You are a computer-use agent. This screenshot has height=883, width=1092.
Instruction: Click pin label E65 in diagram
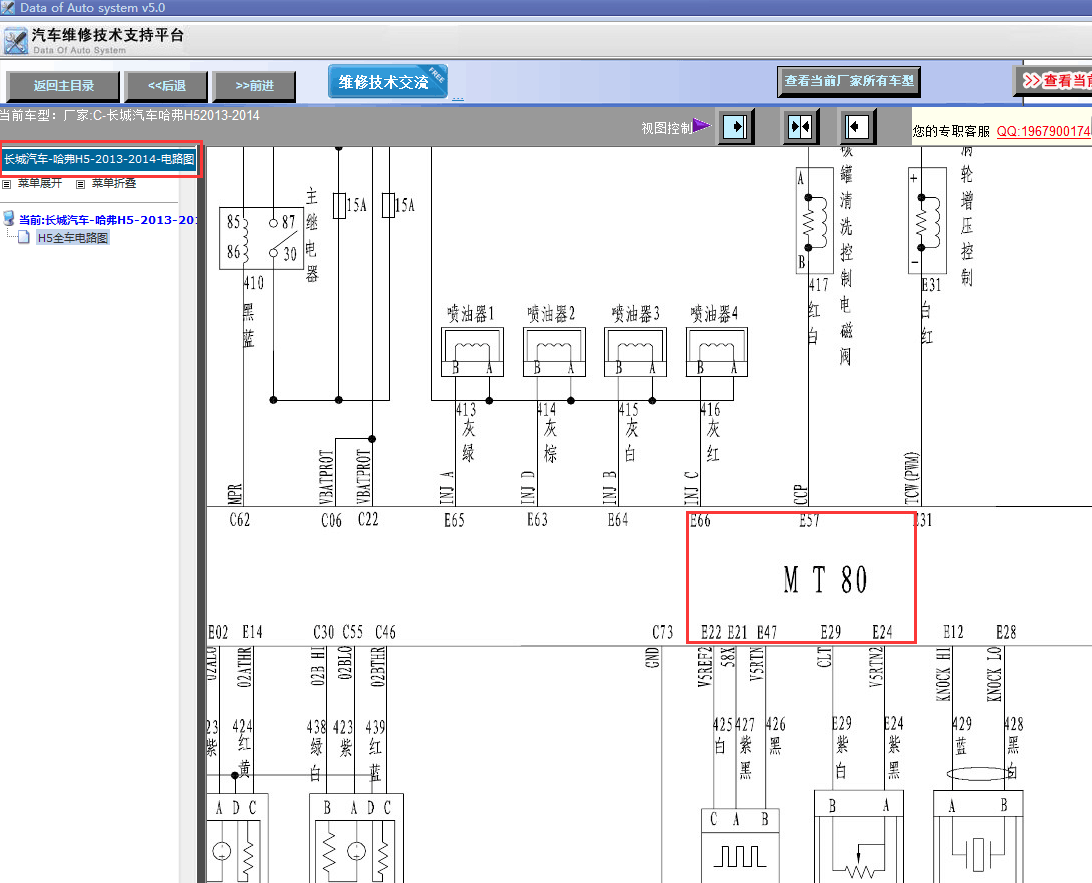(454, 520)
